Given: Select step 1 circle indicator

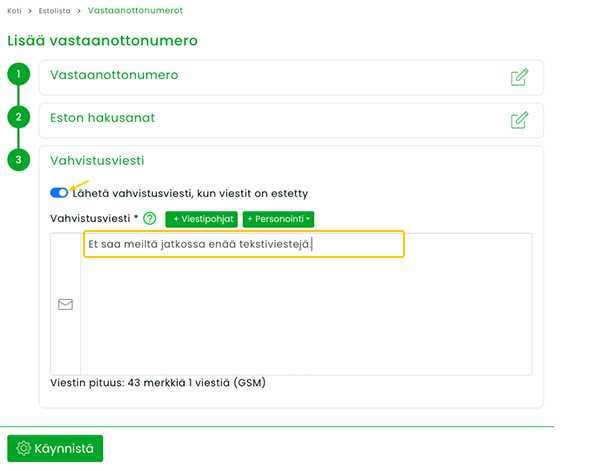Looking at the screenshot, I should point(18,74).
